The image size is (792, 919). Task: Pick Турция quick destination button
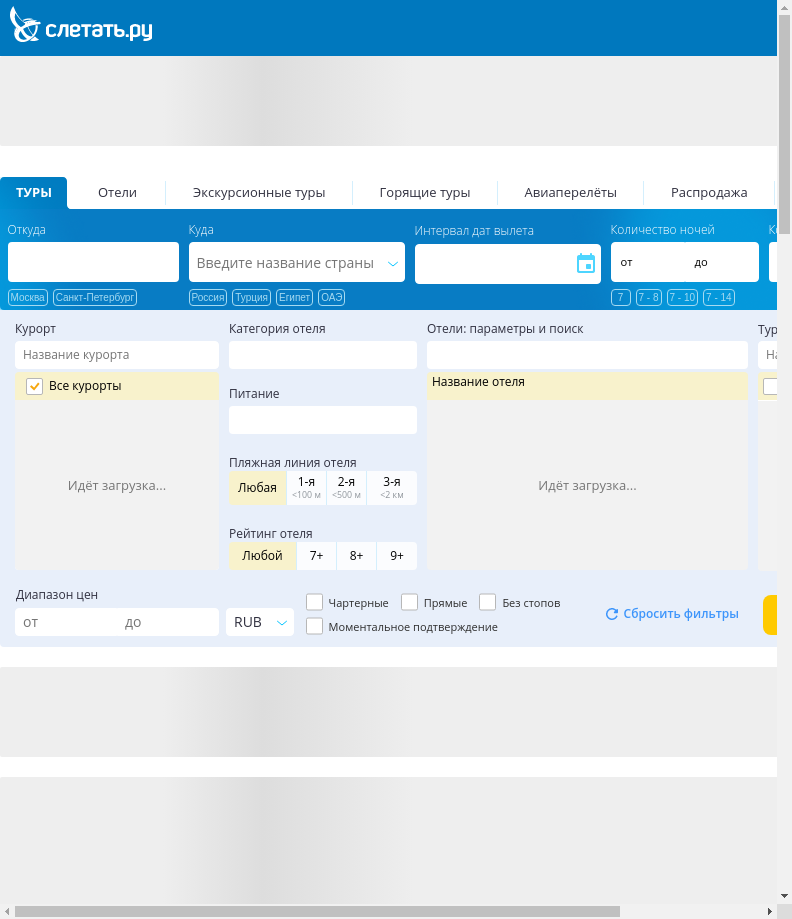point(251,297)
